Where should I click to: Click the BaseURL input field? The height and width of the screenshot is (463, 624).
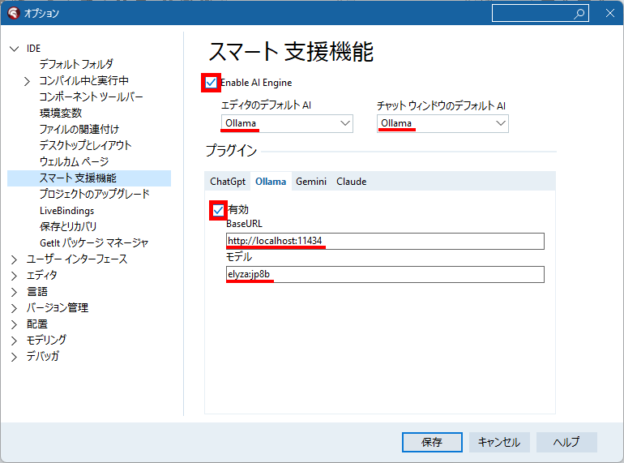click(x=385, y=241)
